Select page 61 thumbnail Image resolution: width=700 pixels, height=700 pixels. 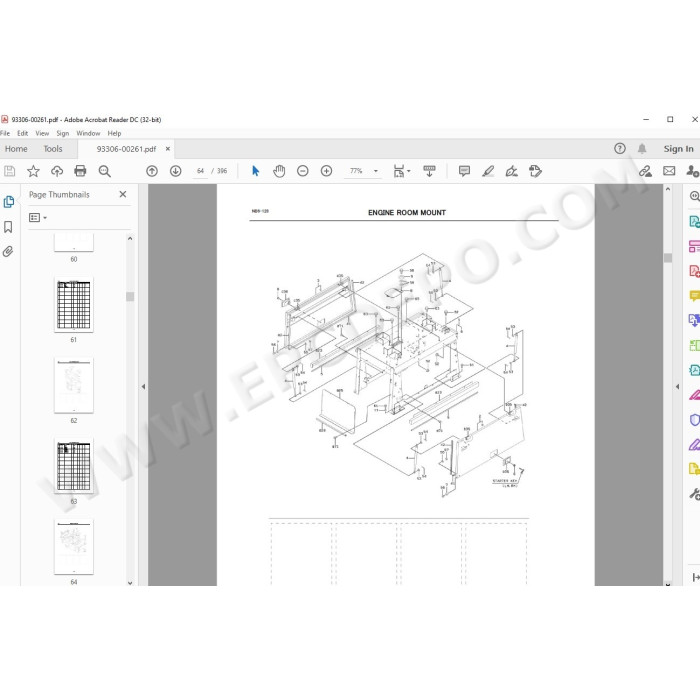(x=74, y=304)
